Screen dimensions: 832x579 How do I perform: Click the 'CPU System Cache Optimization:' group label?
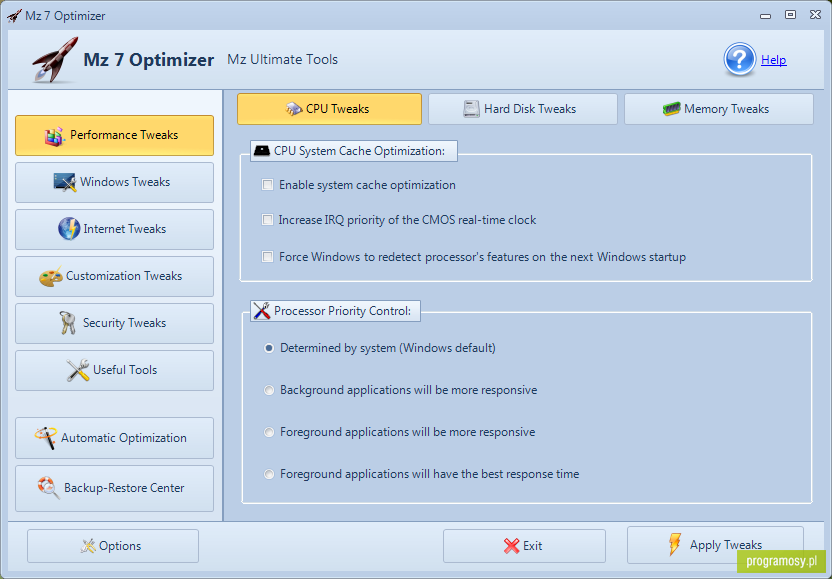tap(359, 151)
